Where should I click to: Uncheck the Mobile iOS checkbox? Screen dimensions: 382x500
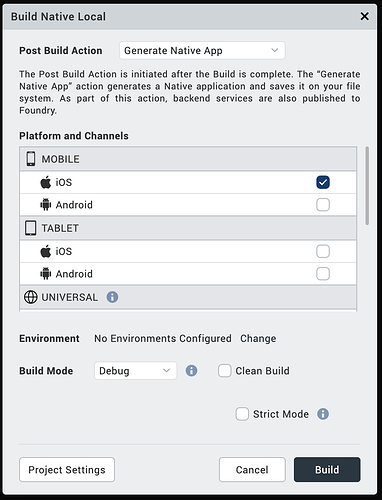point(323,182)
